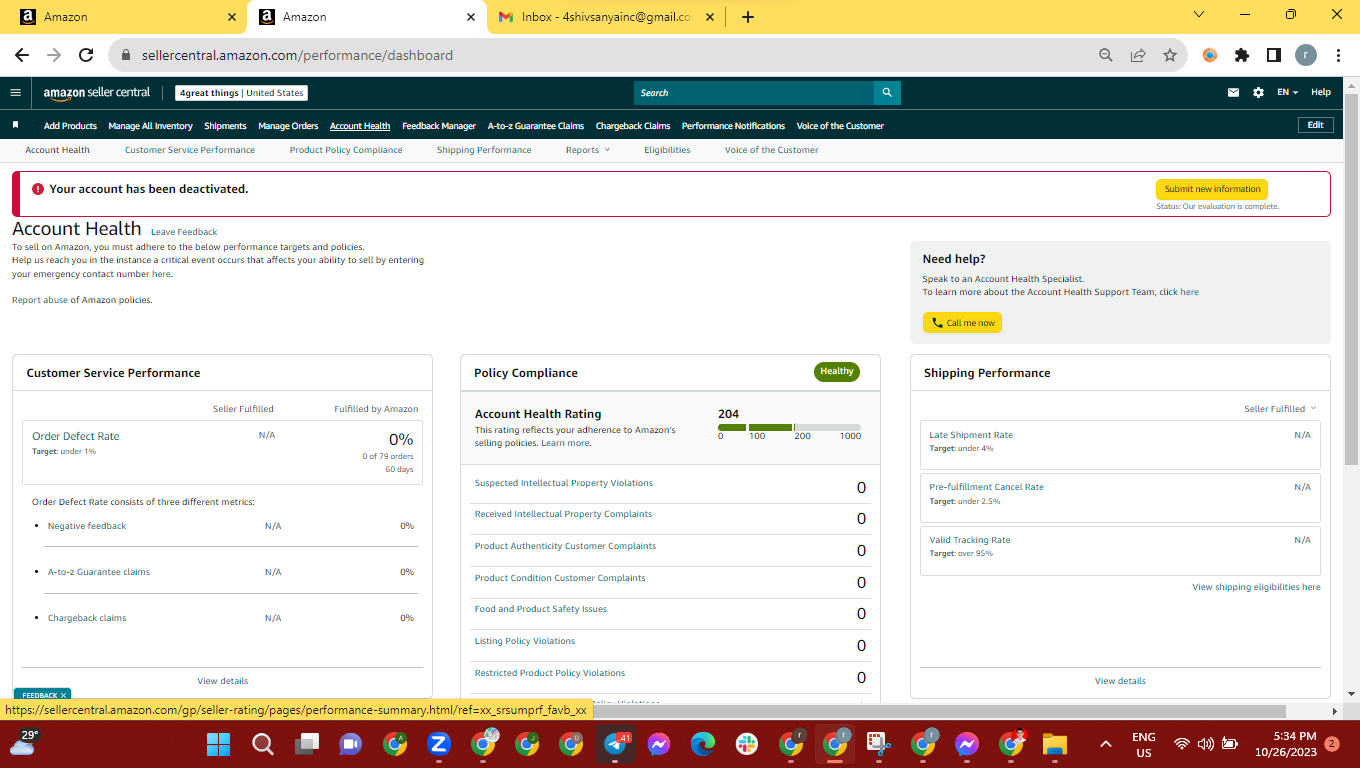1360x768 pixels.
Task: Click View shipping eligibilities here
Action: coord(1256,587)
